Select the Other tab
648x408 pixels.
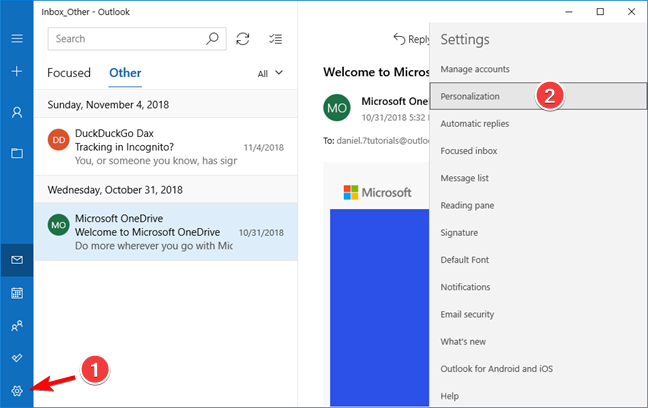(125, 73)
